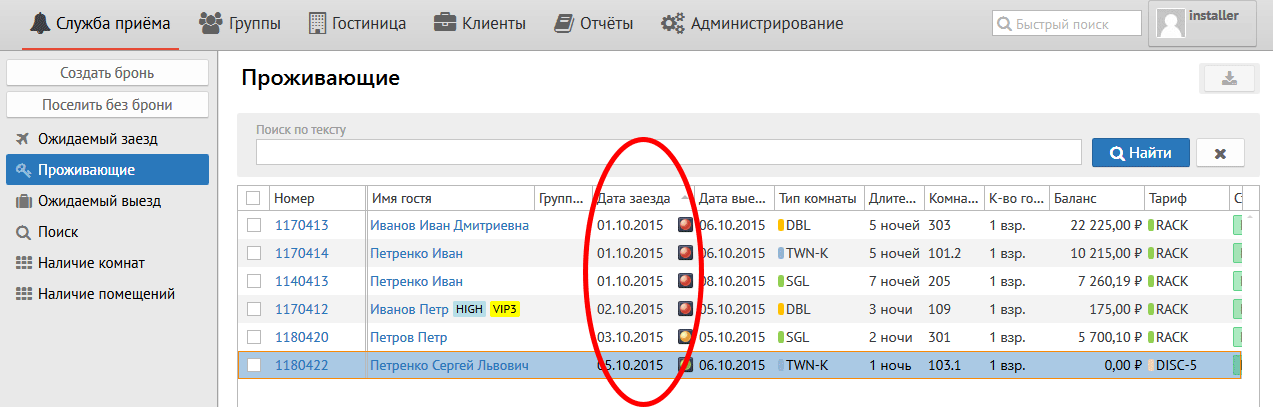Image resolution: width=1273 pixels, height=407 pixels.
Task: Click the HIGH tag on Иванов Петр
Action: coord(469,309)
